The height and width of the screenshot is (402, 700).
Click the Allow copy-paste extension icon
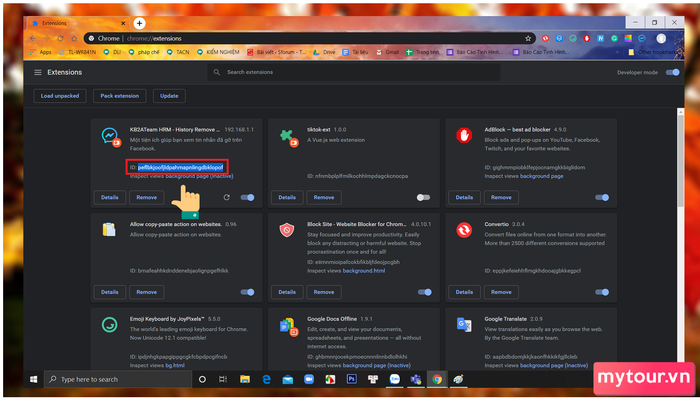coord(109,230)
